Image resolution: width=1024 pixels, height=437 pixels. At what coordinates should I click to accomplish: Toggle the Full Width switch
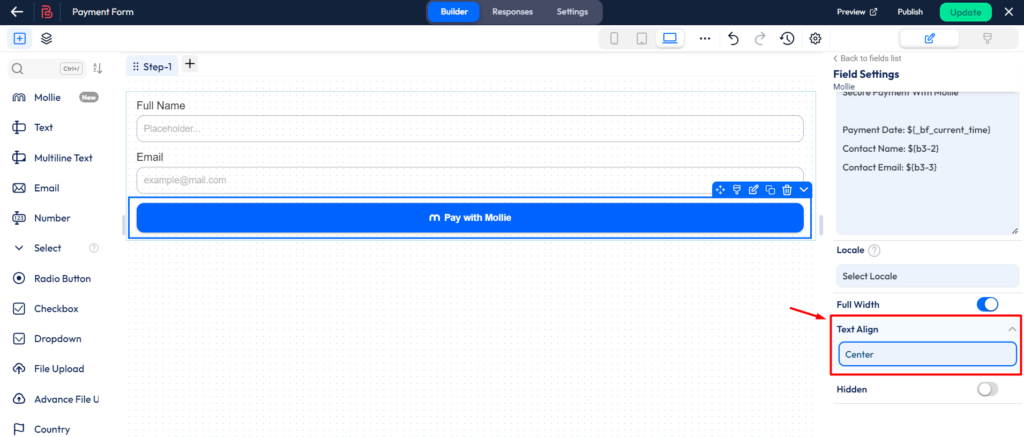(987, 304)
